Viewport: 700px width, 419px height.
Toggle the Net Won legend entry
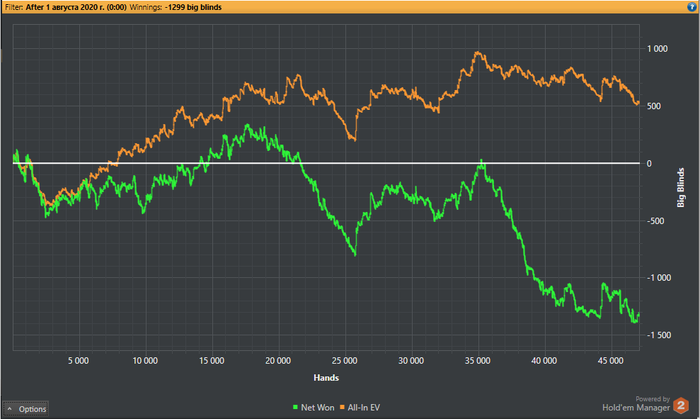313,407
